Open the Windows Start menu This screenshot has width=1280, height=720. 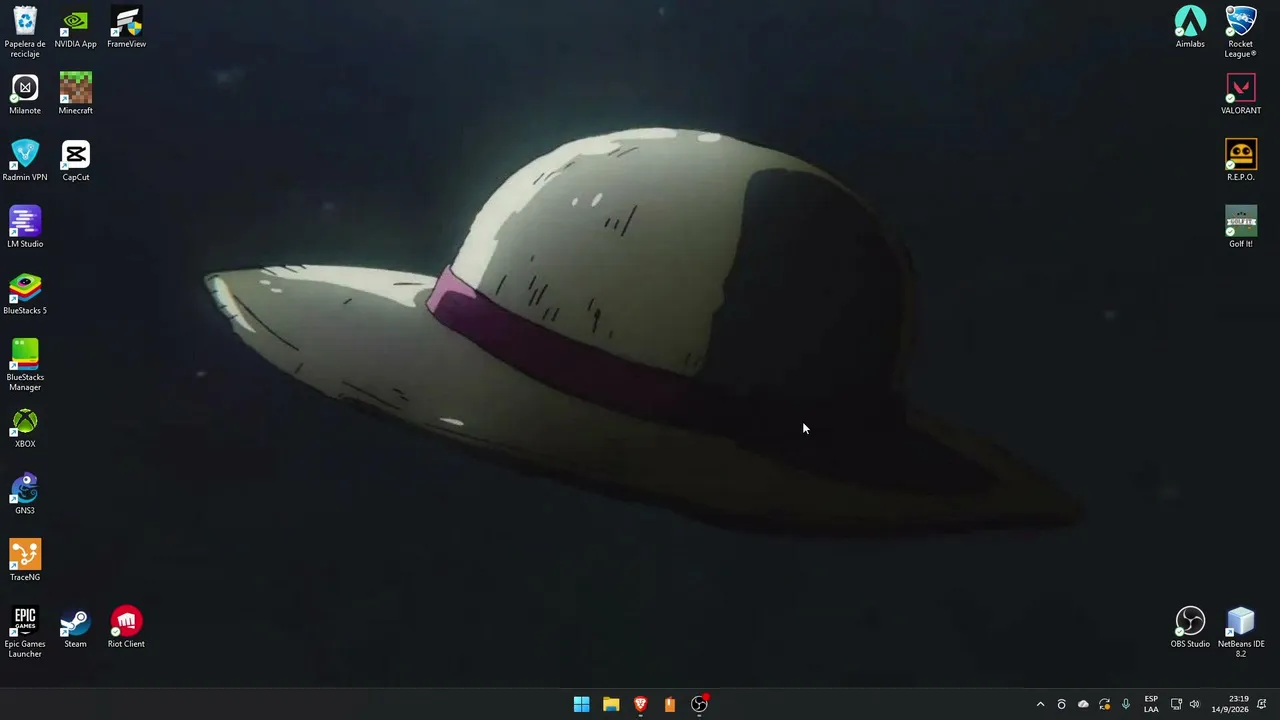tap(582, 704)
